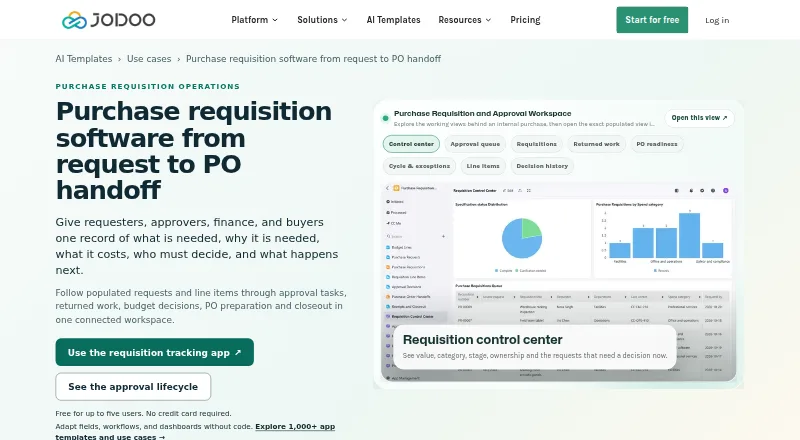Viewport: 800px width, 440px height.
Task: Select the Line items tab
Action: click(483, 166)
